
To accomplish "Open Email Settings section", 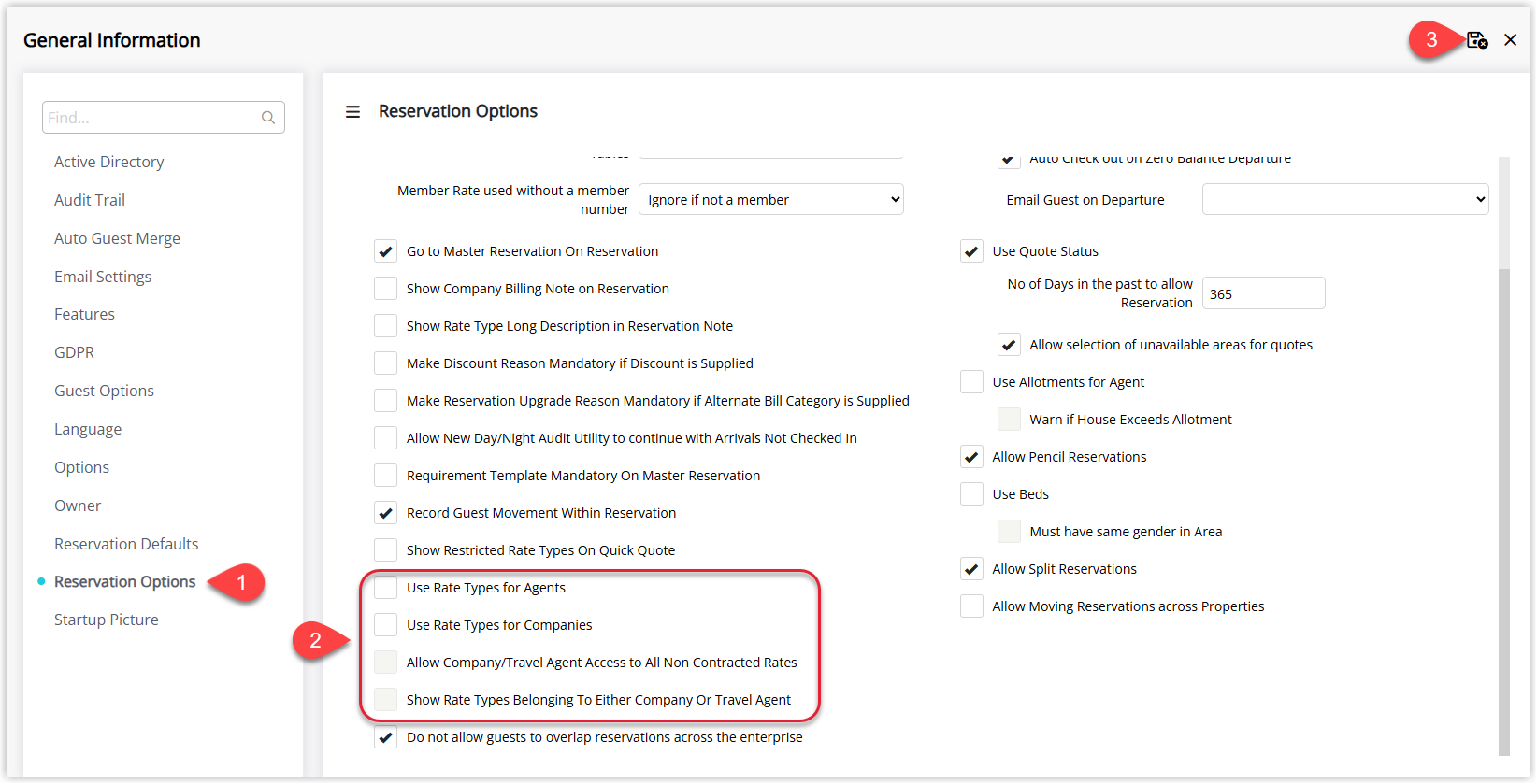I will [x=103, y=277].
